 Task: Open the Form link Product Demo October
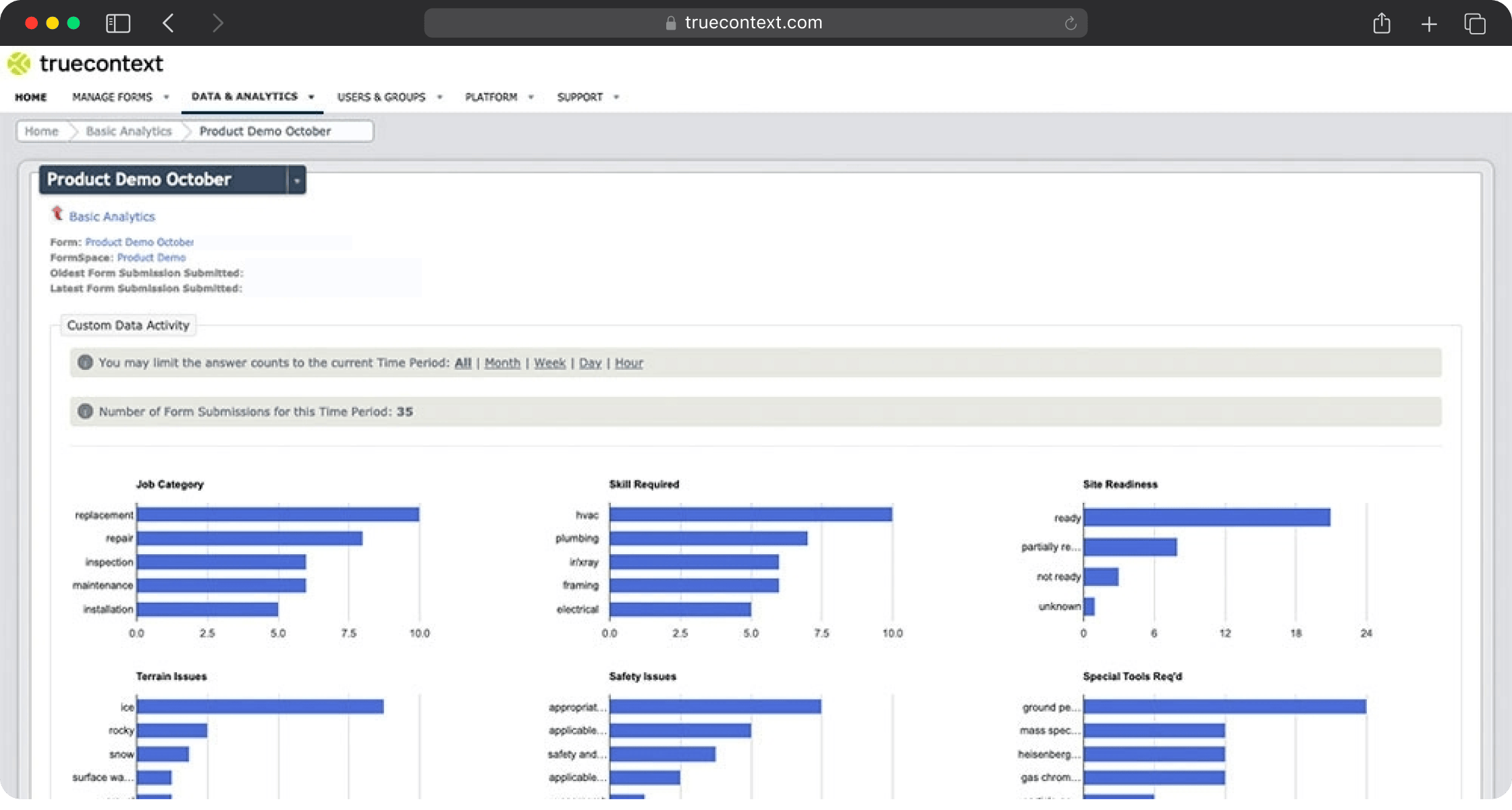coord(140,242)
